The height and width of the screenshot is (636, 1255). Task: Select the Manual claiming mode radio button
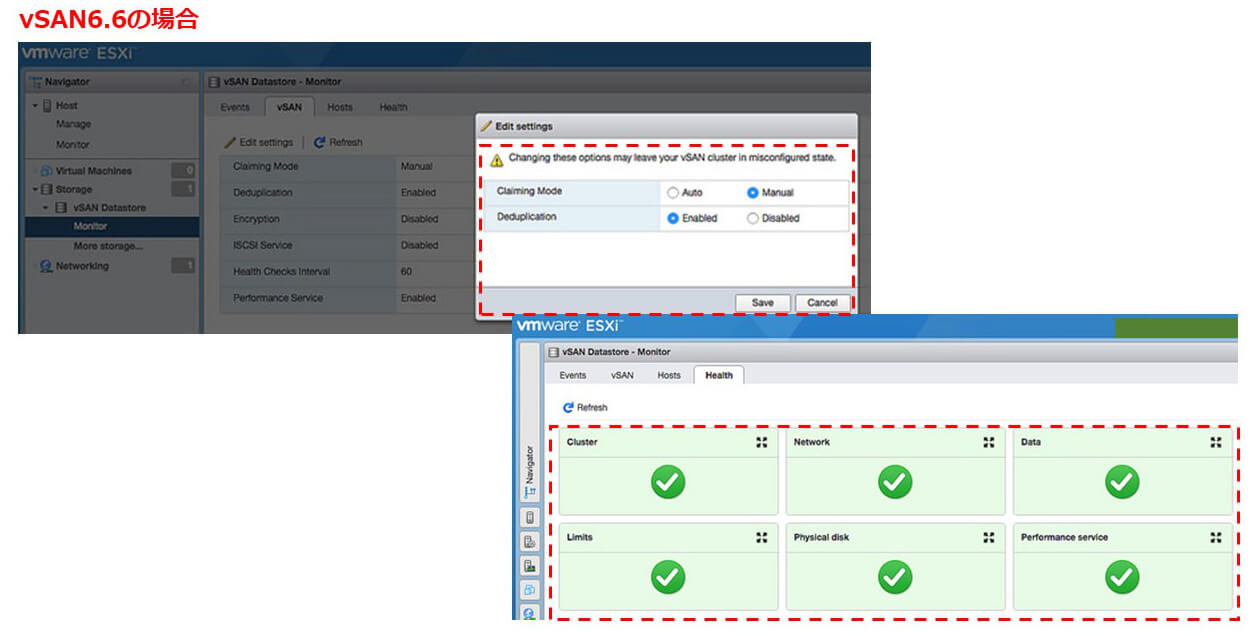(752, 192)
